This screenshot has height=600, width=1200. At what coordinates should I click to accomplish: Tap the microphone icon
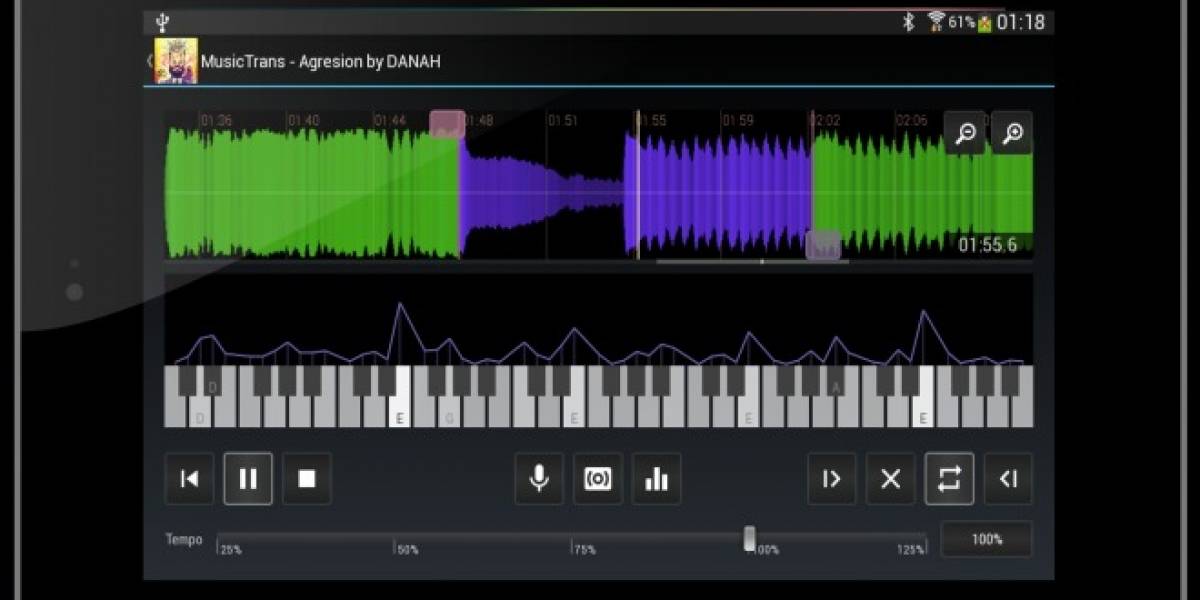539,479
